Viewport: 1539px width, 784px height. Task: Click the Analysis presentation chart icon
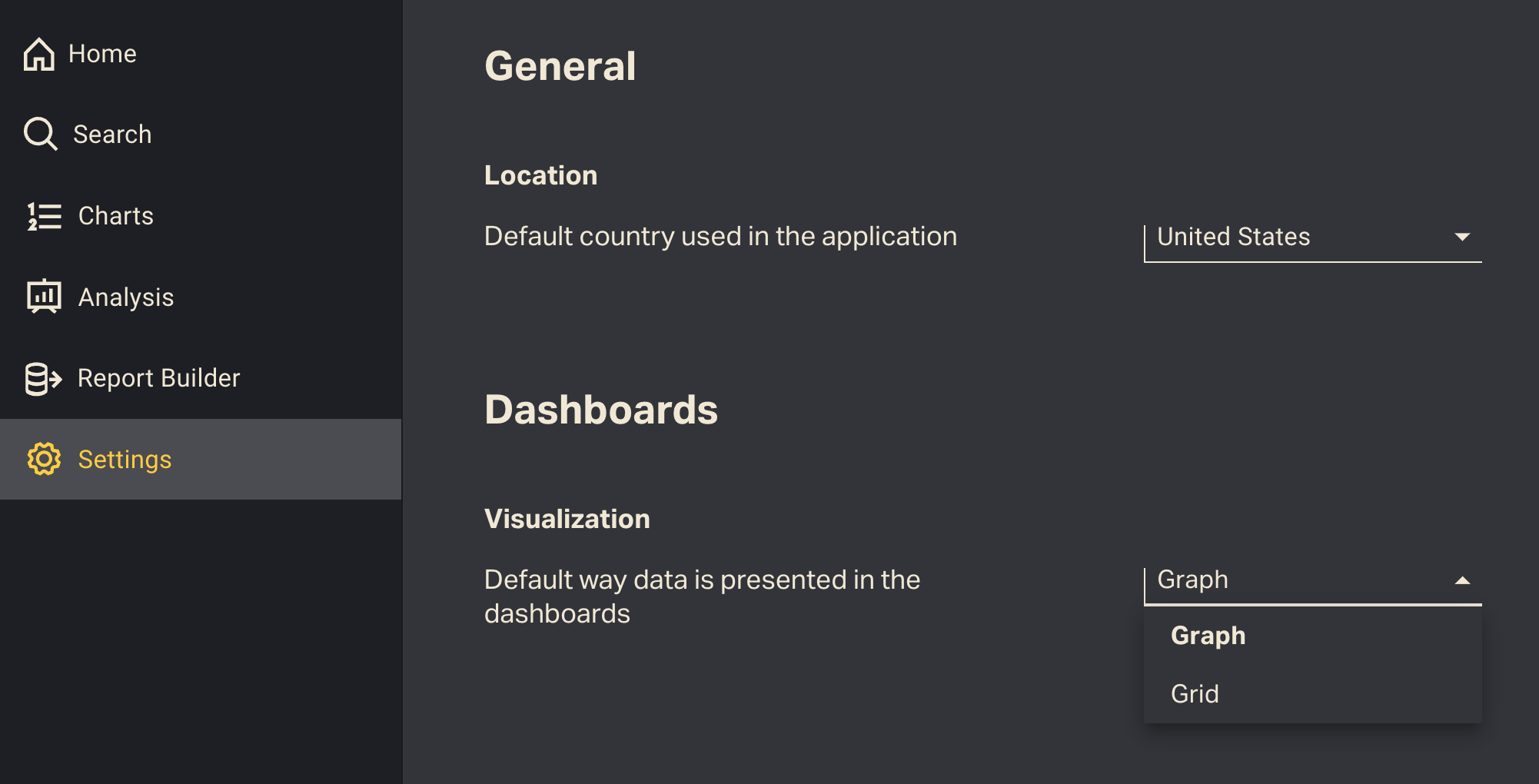[x=44, y=297]
